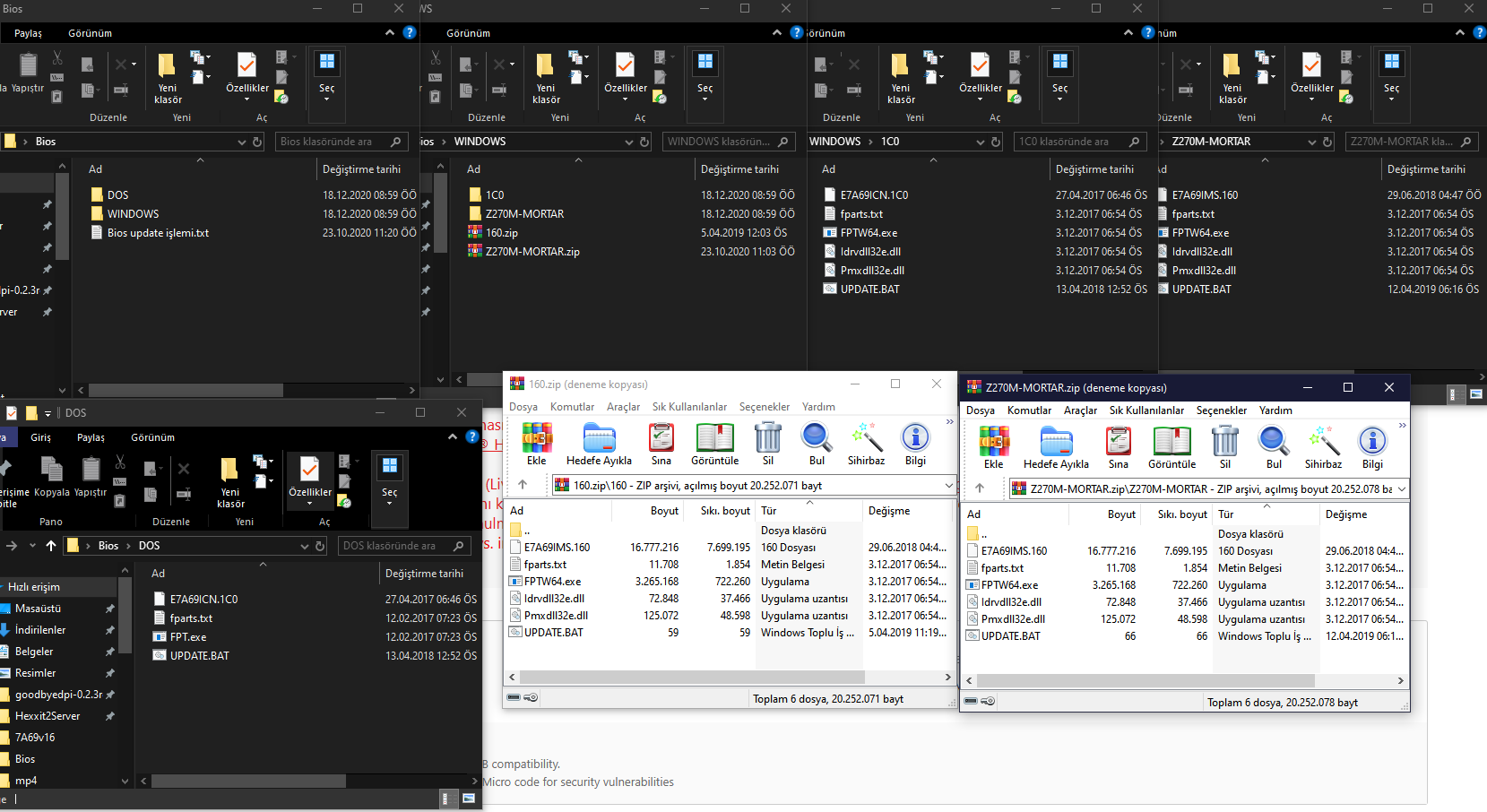
Task: Click Yeni klasör in Bios Explorer window
Action: pos(168,79)
